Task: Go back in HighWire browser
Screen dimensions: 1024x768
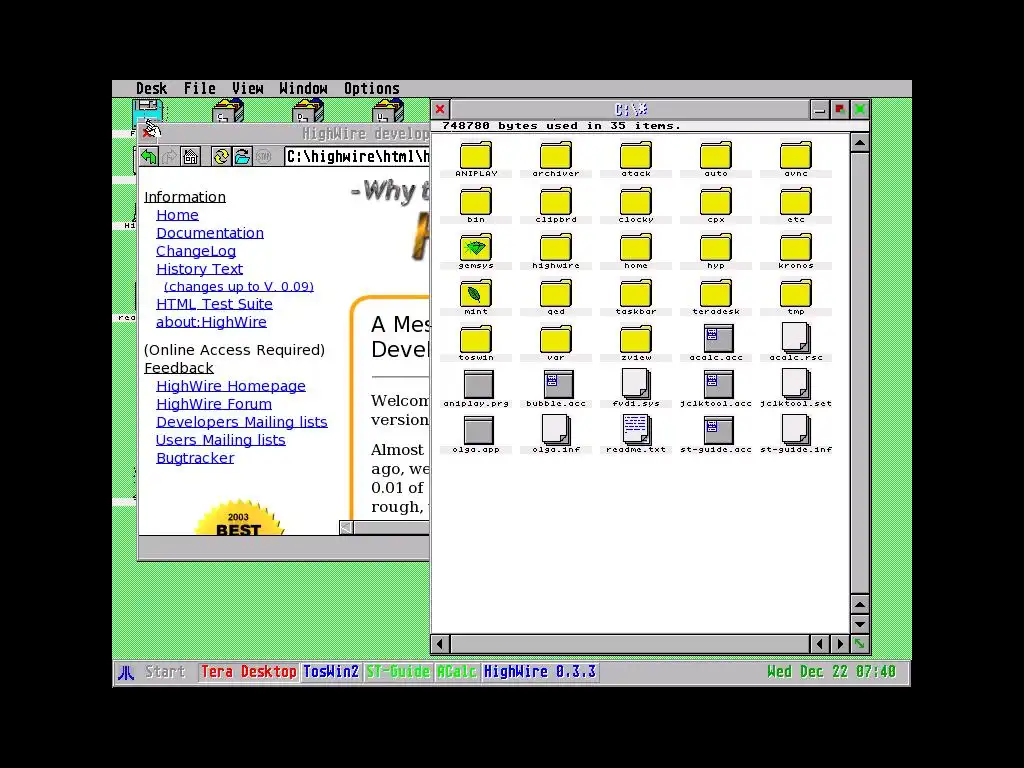Action: tap(149, 157)
